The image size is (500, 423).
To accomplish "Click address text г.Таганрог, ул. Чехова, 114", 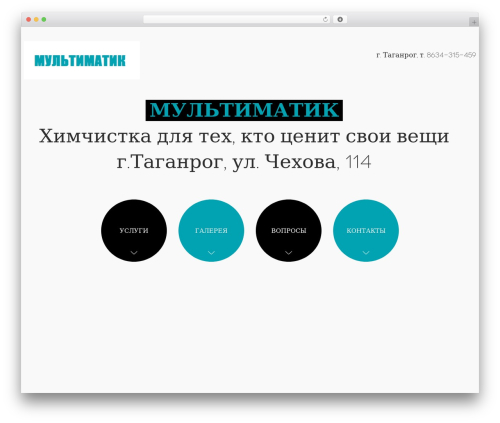I will click(x=244, y=162).
